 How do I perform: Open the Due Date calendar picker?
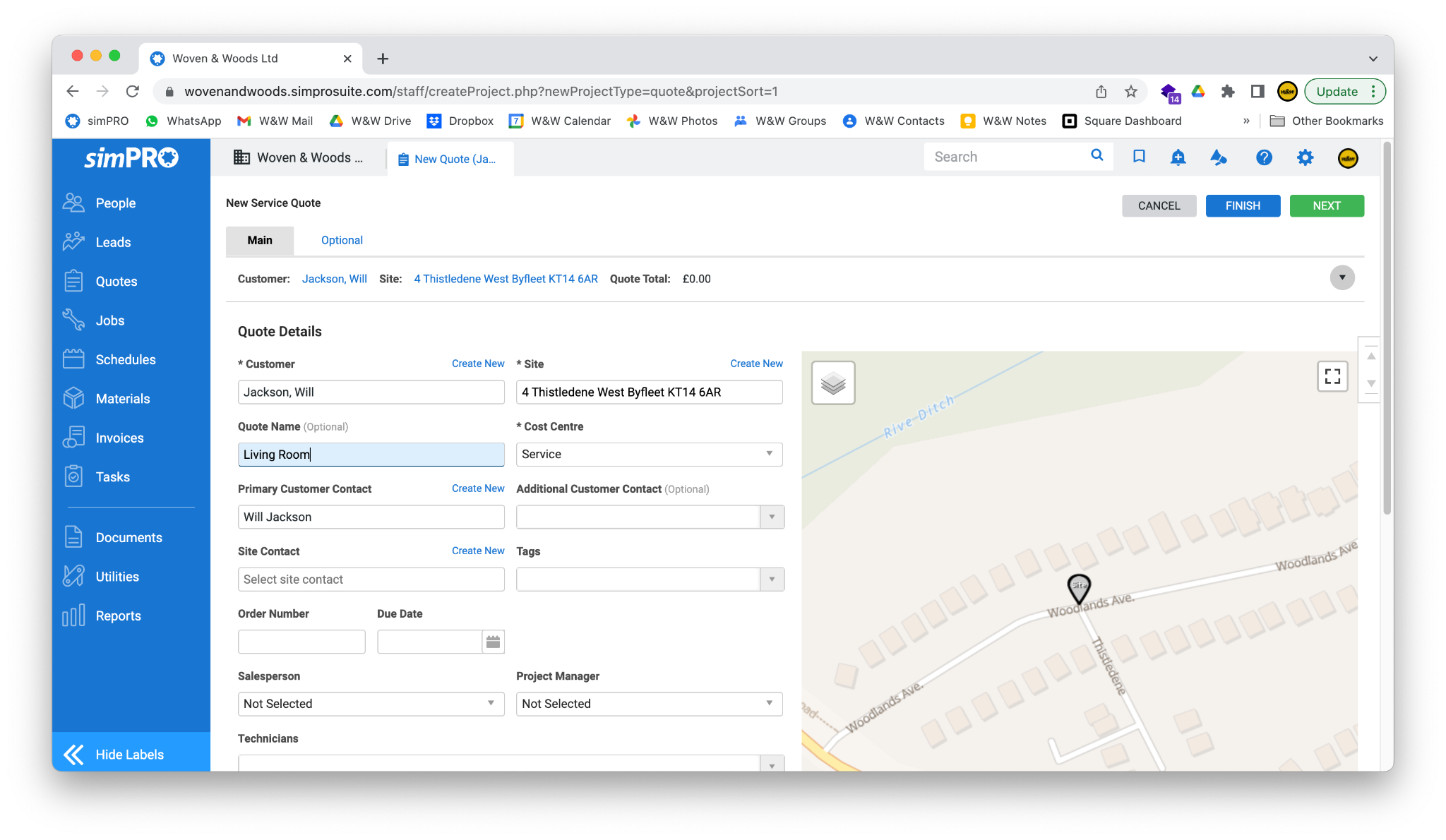493,642
